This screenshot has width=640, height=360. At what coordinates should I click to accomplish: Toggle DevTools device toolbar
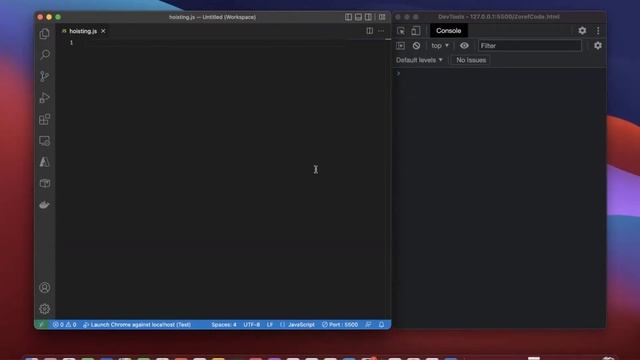416,31
